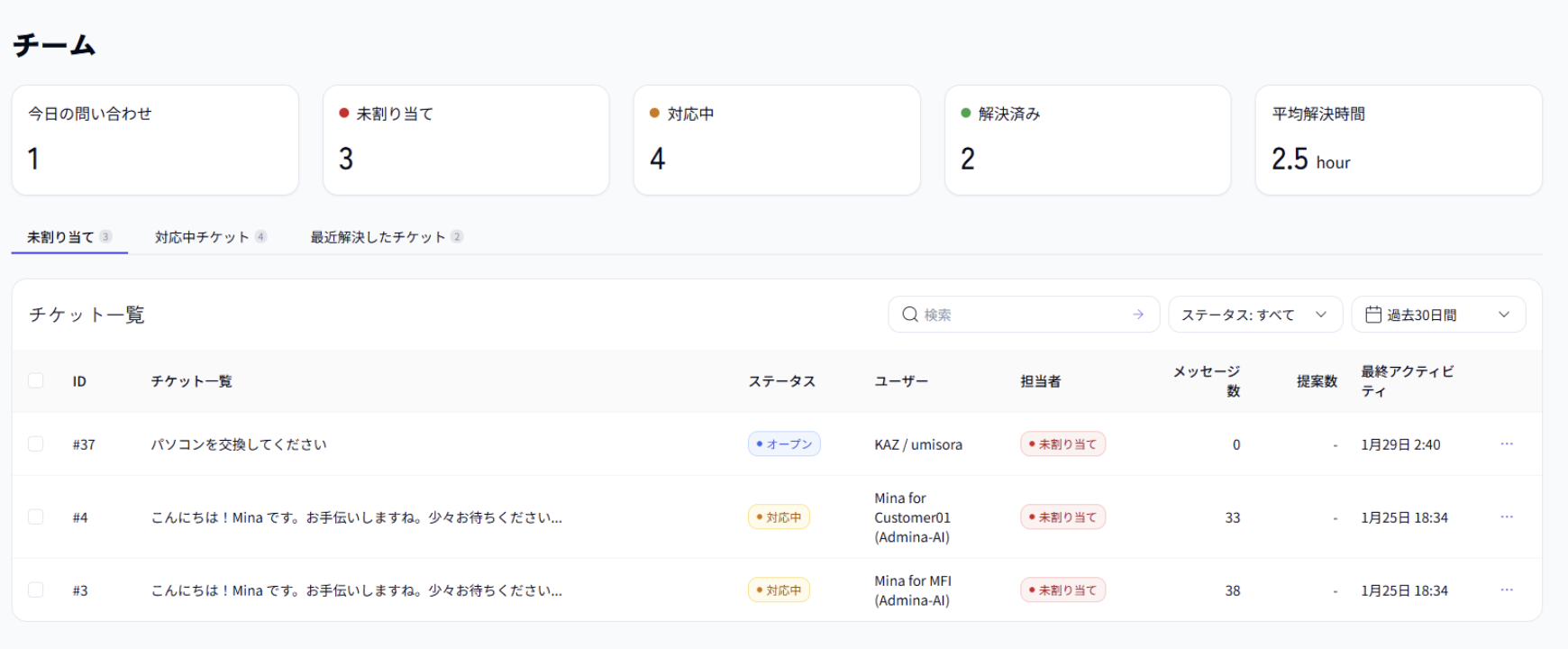The image size is (1568, 649).
Task: Click user Mina for Customer01 (Admina-AI)
Action: [913, 517]
